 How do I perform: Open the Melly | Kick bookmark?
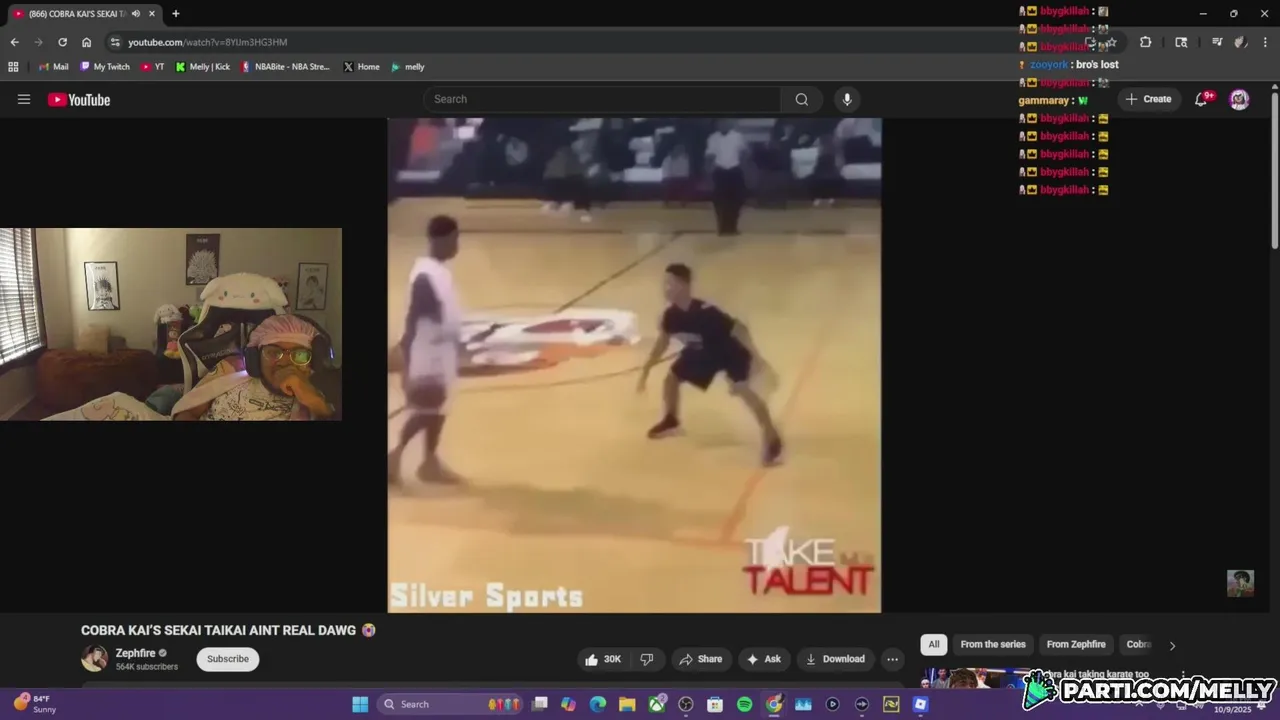(203, 67)
